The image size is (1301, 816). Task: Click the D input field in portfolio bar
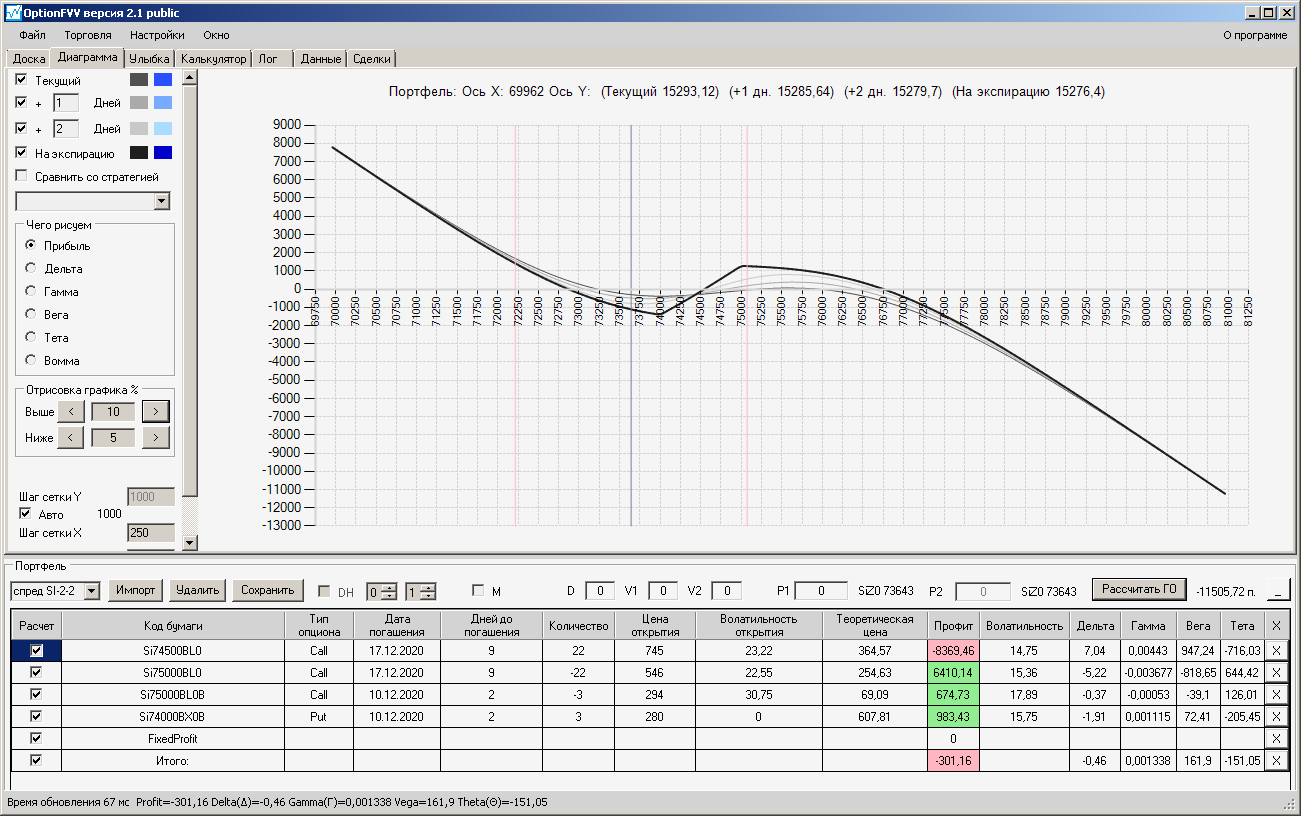599,591
